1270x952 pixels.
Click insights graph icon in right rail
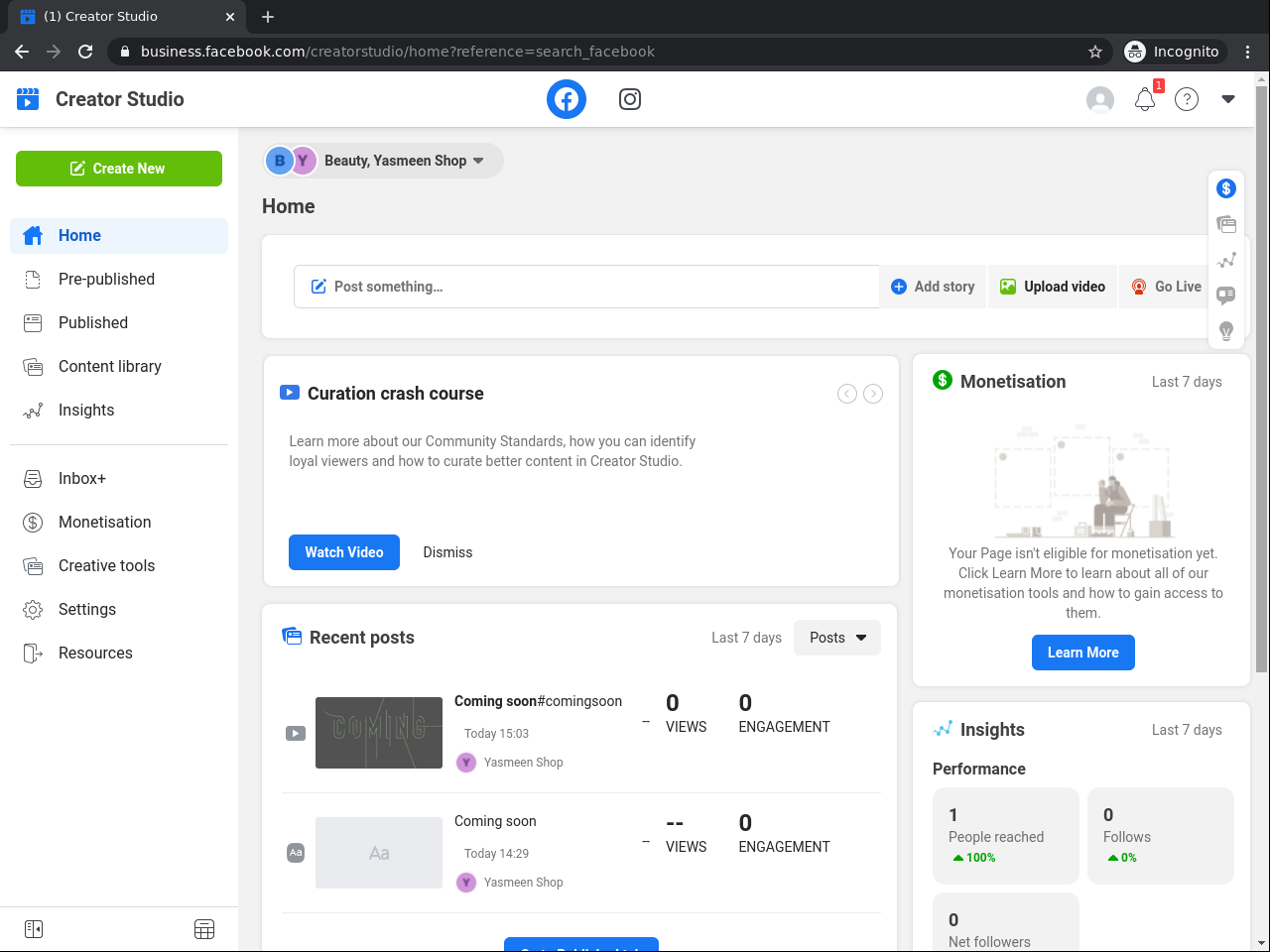1226,260
